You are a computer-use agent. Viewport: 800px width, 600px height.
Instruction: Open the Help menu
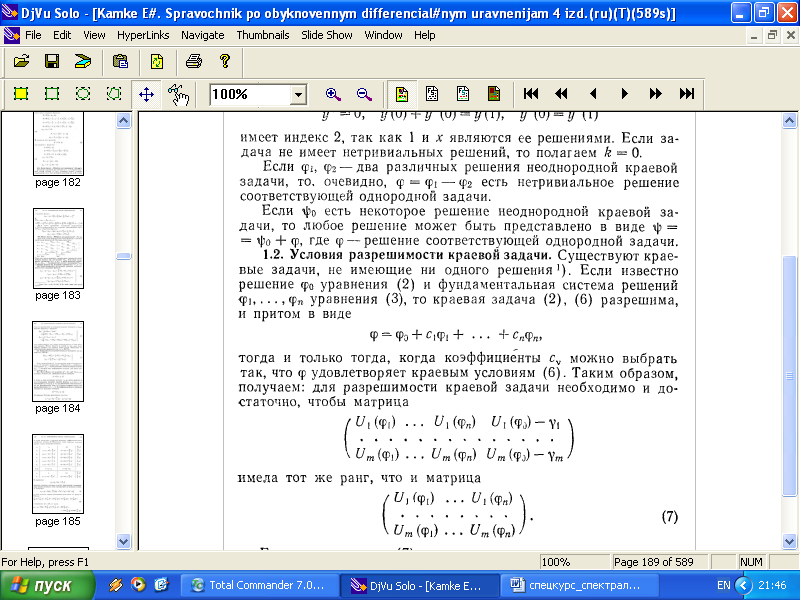[424, 35]
